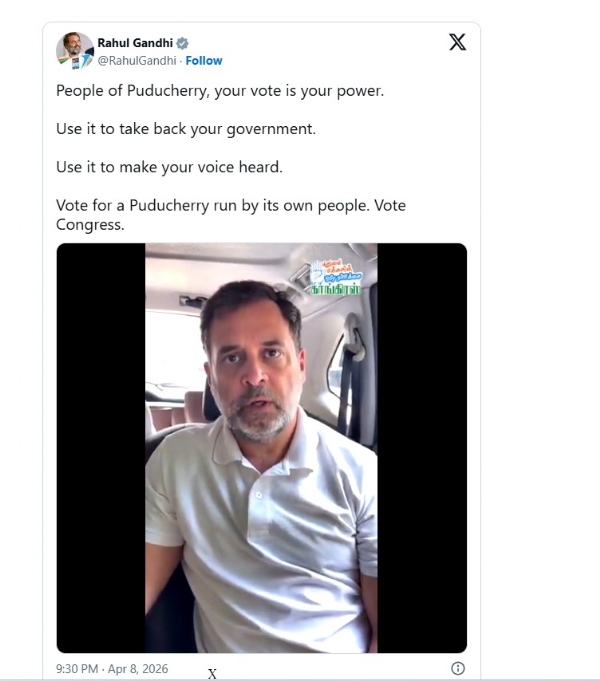600x681 pixels.
Task: Open Rahul Gandhi's profile avatar
Action: coord(75,50)
